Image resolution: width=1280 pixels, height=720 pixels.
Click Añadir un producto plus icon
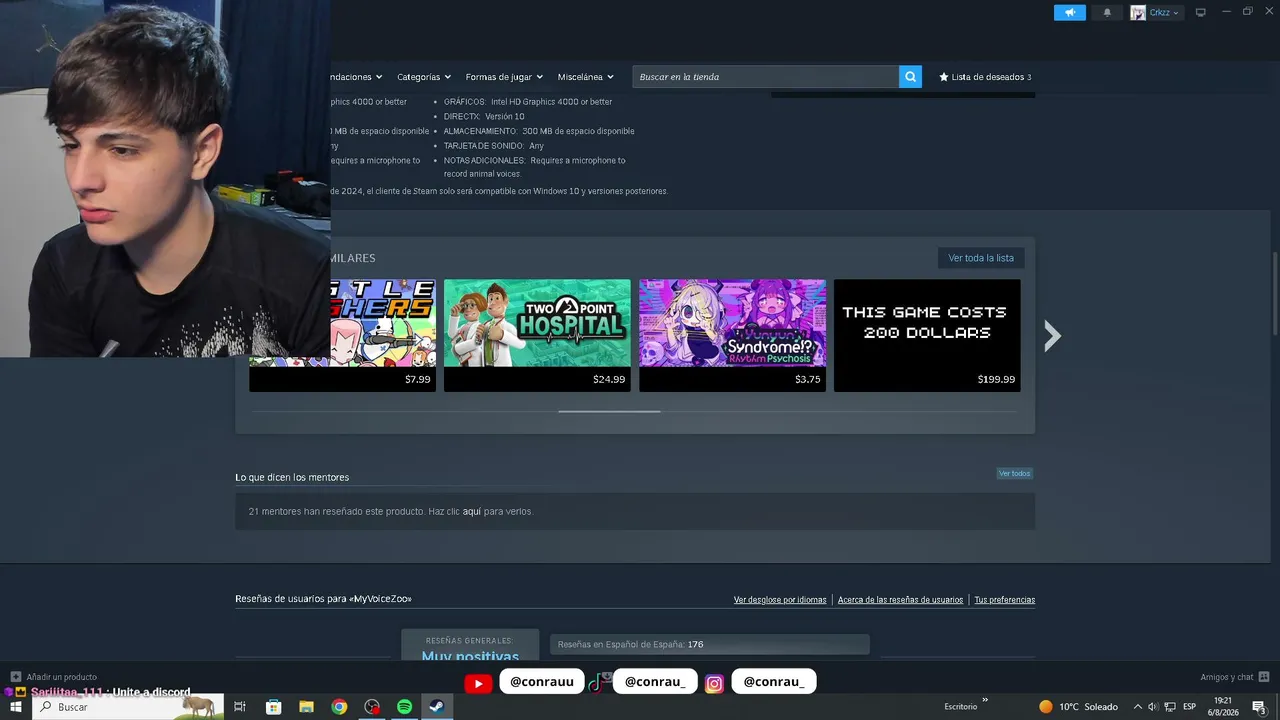(16, 677)
